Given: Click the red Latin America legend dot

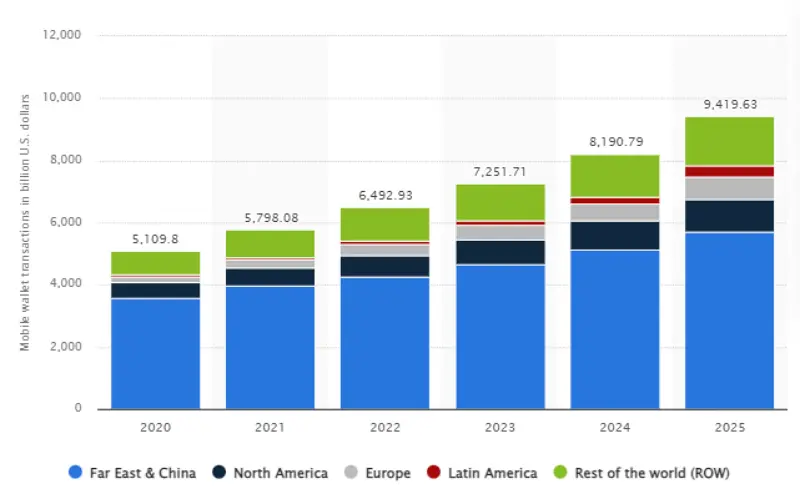Looking at the screenshot, I should point(434,472).
